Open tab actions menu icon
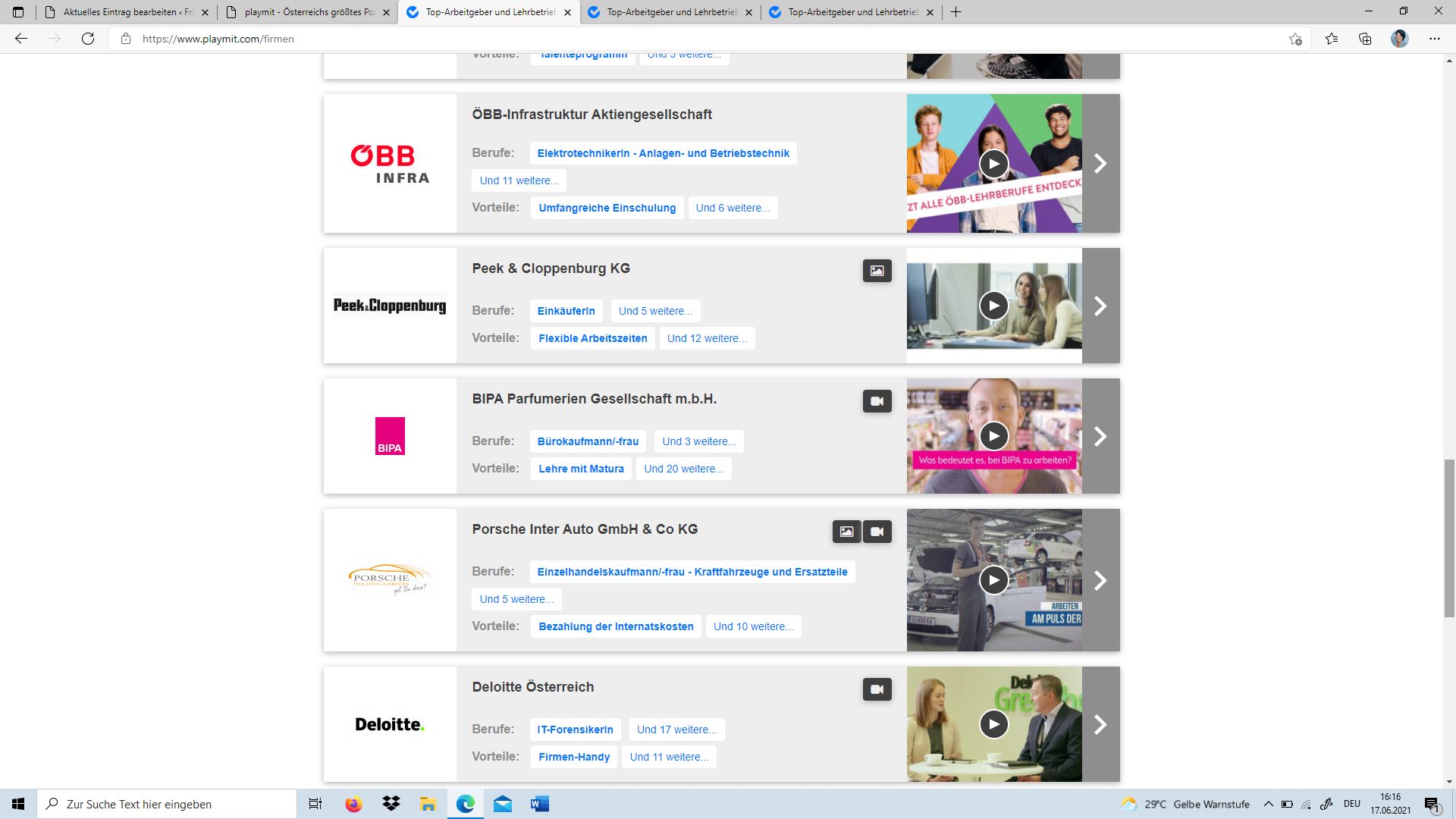Screen dimensions: 1456x819 click(x=18, y=12)
